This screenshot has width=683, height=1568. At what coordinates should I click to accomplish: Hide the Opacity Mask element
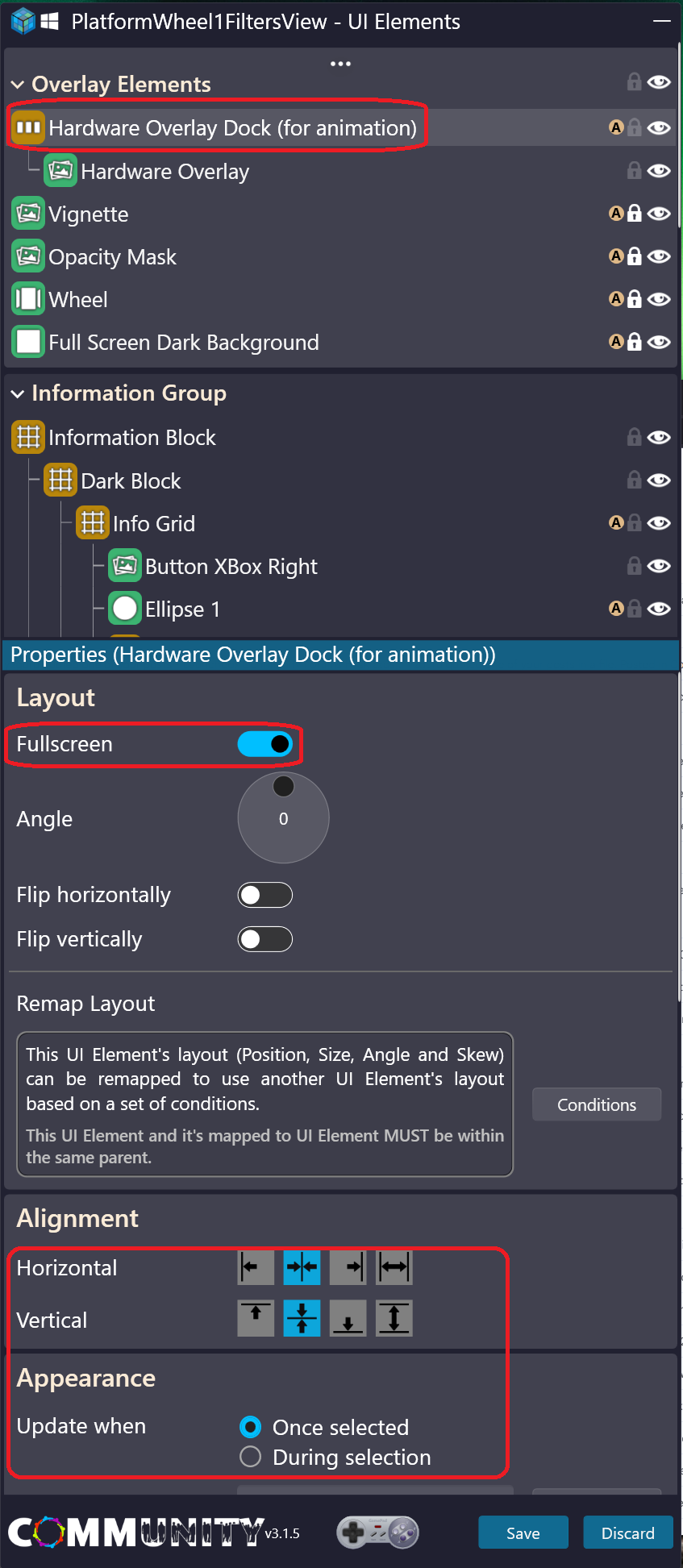[659, 256]
